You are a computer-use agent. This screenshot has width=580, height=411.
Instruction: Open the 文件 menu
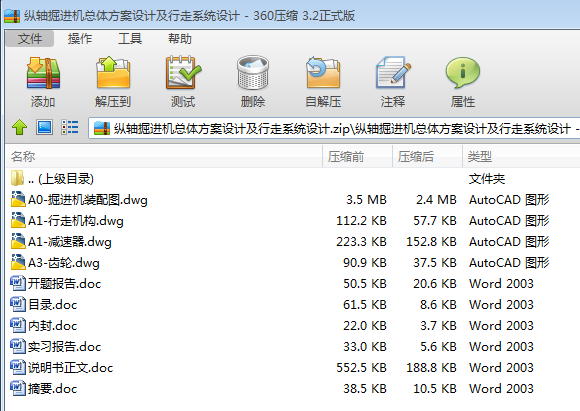(30, 38)
